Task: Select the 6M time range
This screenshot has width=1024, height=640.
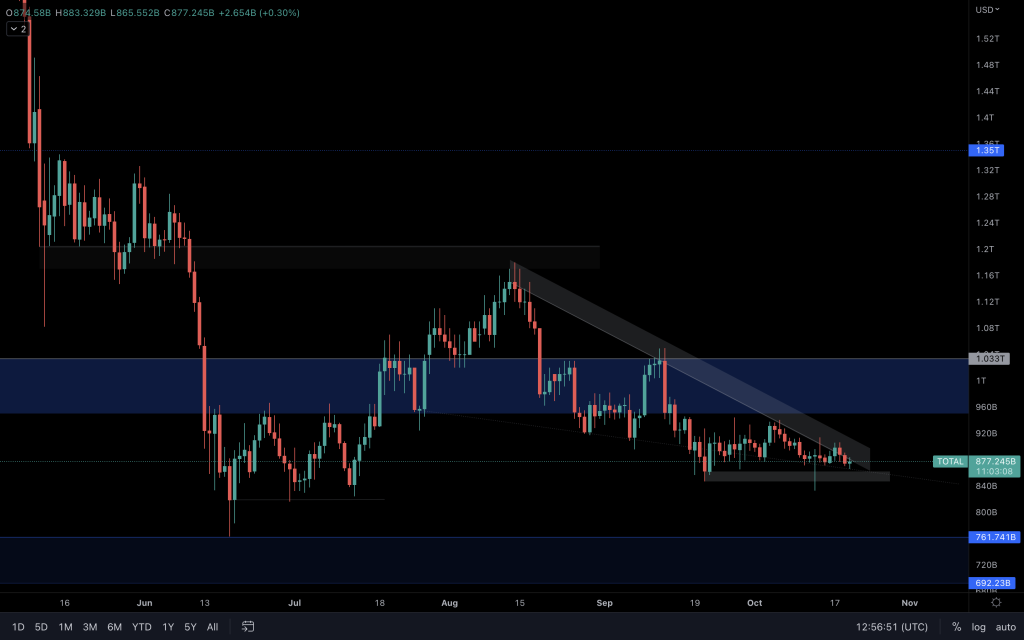Action: coord(114,627)
